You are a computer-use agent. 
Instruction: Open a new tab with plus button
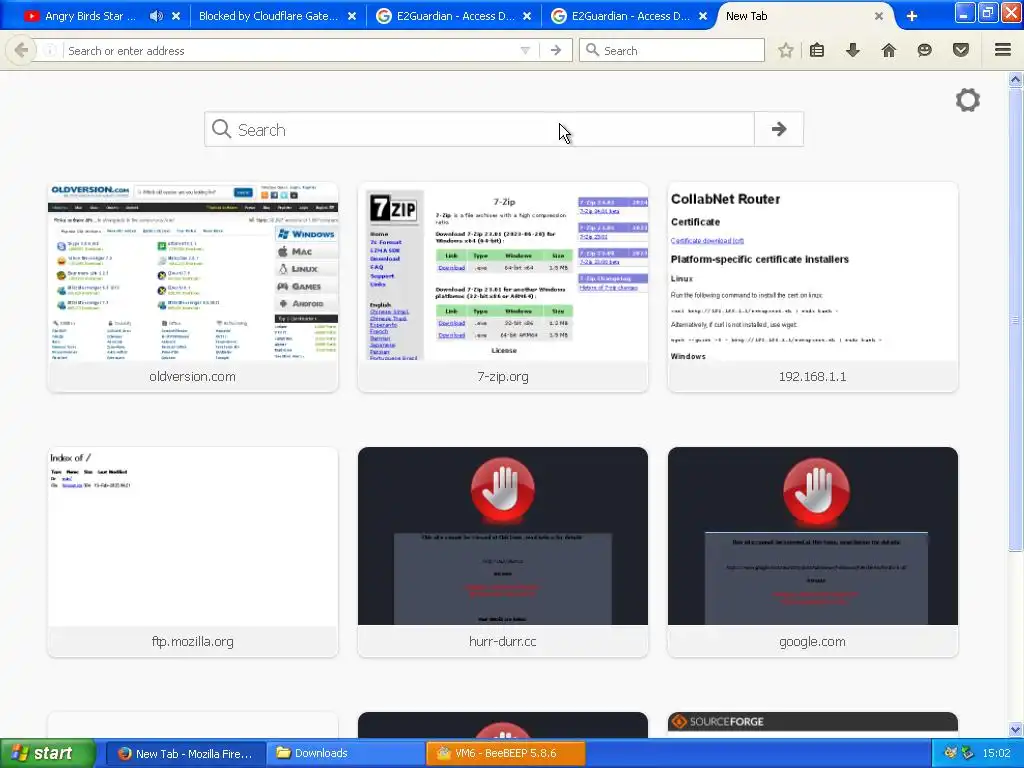(912, 16)
